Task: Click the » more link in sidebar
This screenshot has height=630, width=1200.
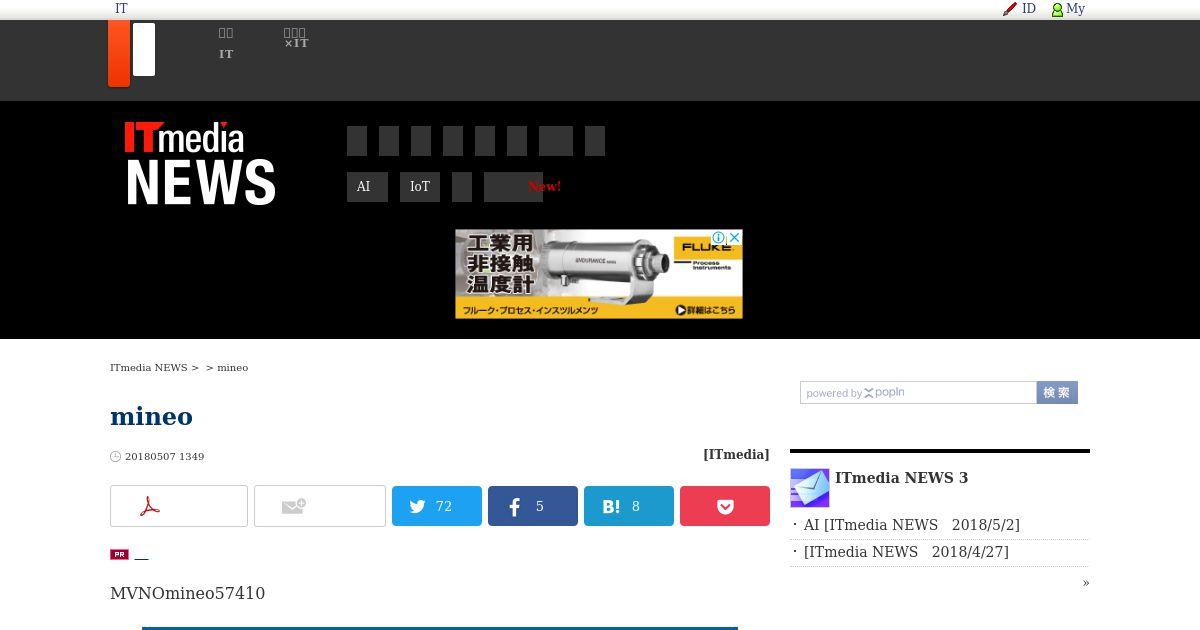Action: (1086, 583)
